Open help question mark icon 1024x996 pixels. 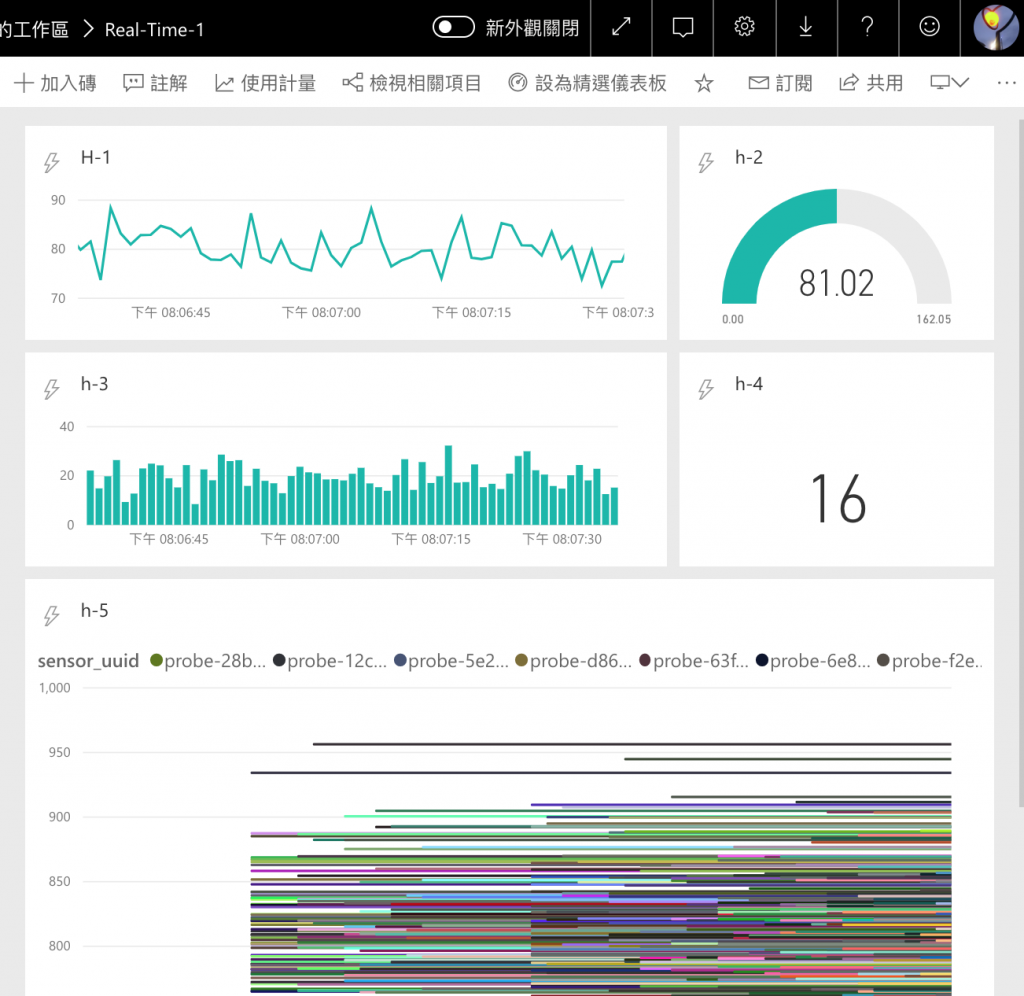point(867,27)
